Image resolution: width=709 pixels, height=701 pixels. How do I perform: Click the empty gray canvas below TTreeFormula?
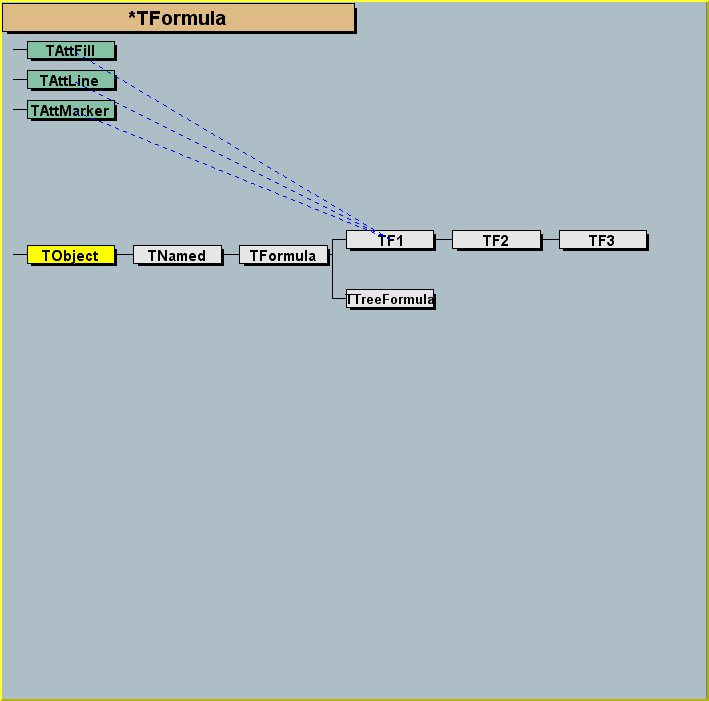click(390, 450)
